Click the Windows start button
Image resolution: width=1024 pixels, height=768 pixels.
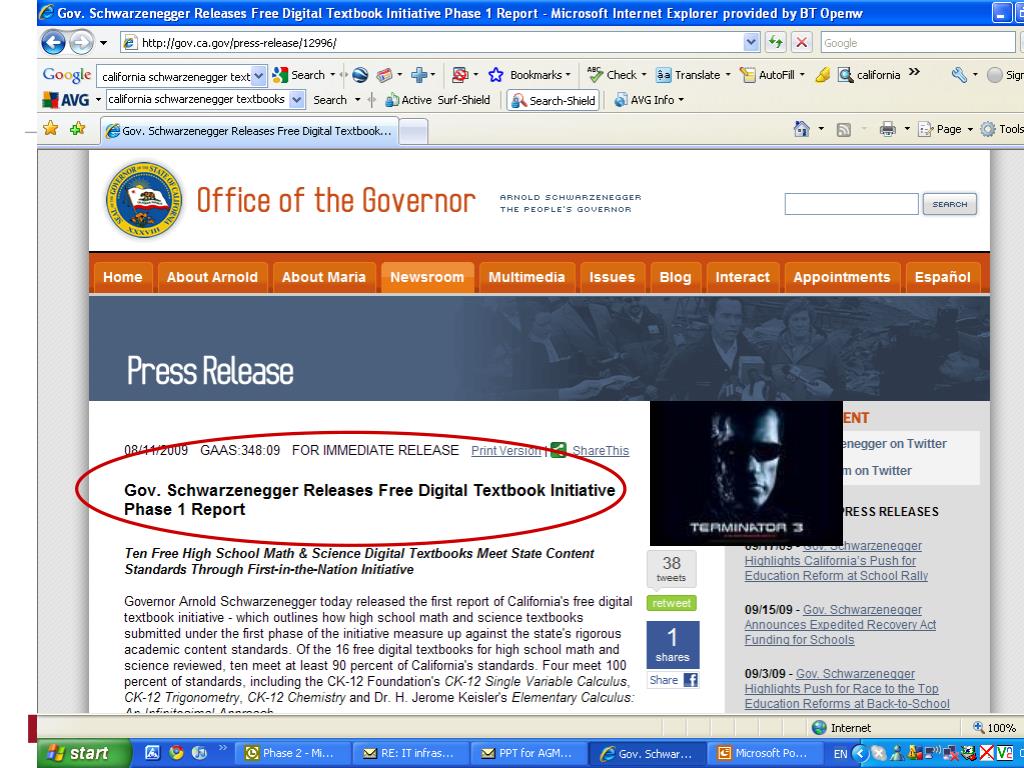pos(84,754)
